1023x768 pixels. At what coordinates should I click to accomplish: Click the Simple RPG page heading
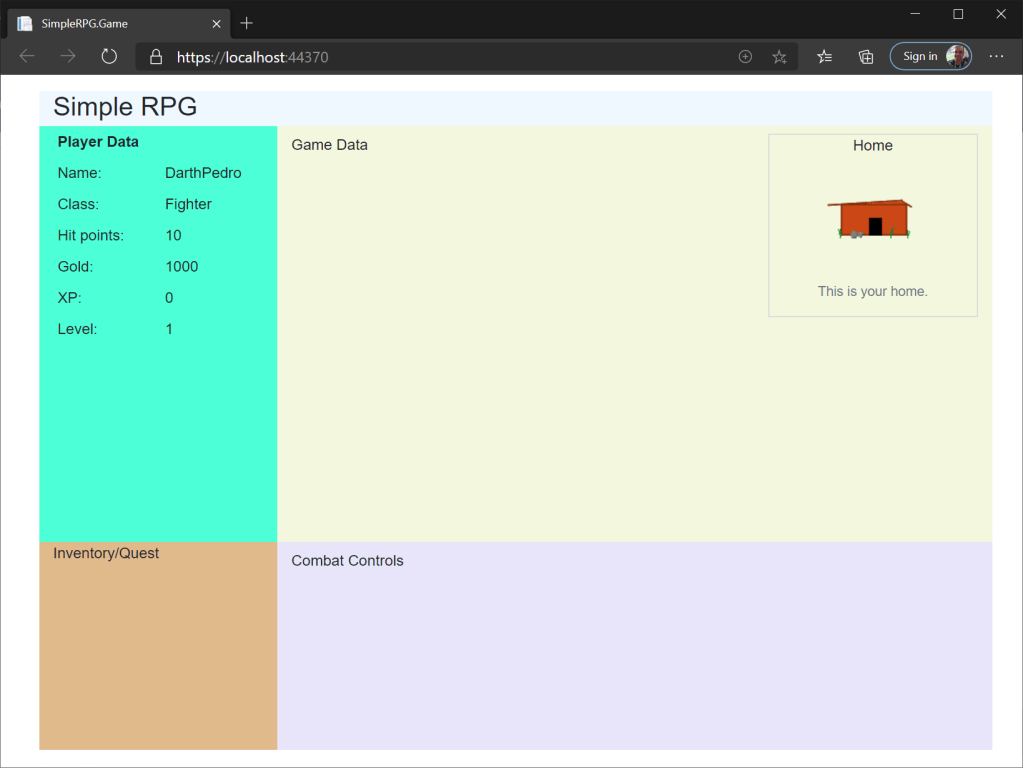pos(125,107)
